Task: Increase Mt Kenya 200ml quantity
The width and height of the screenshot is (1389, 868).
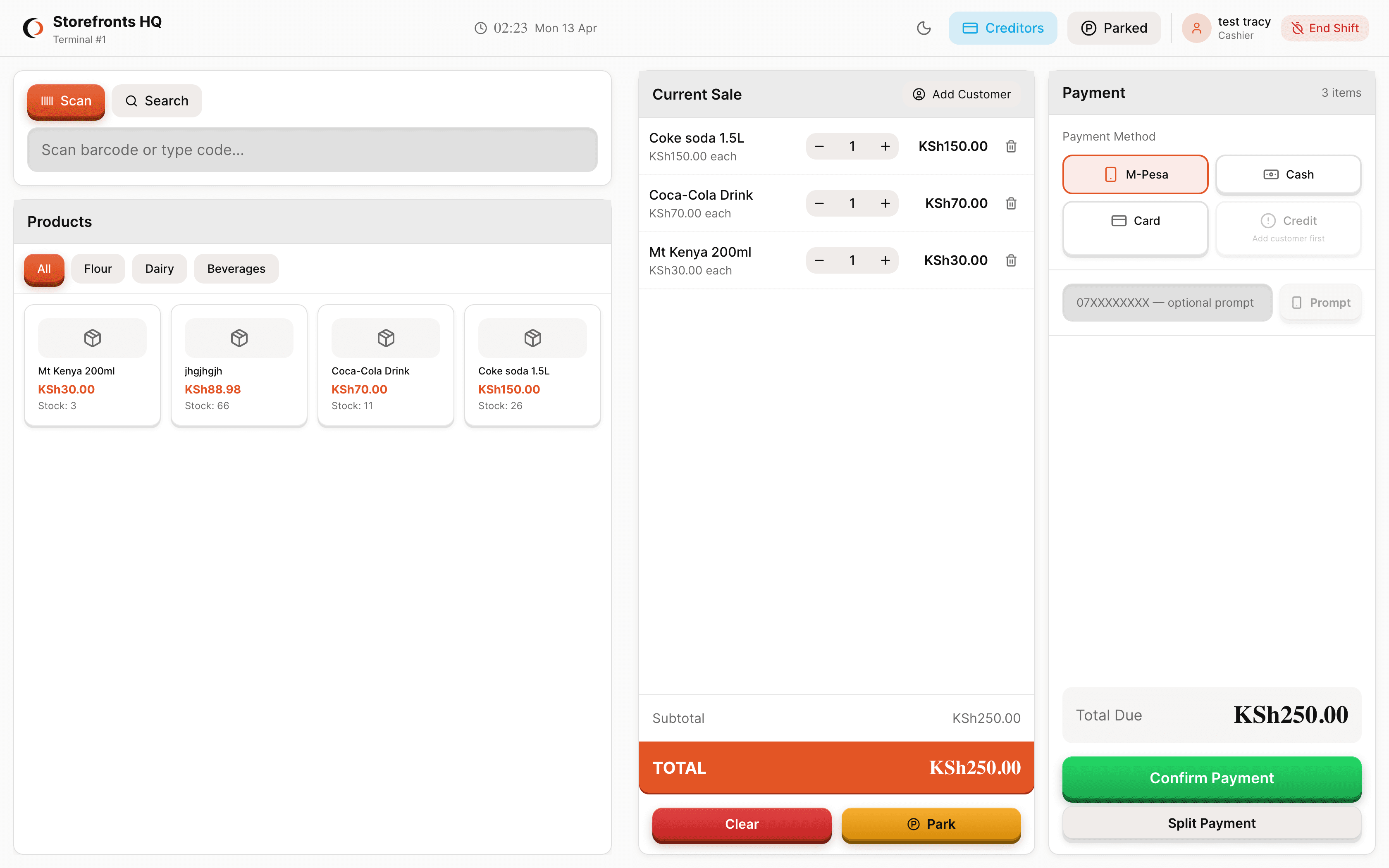Action: click(x=885, y=261)
